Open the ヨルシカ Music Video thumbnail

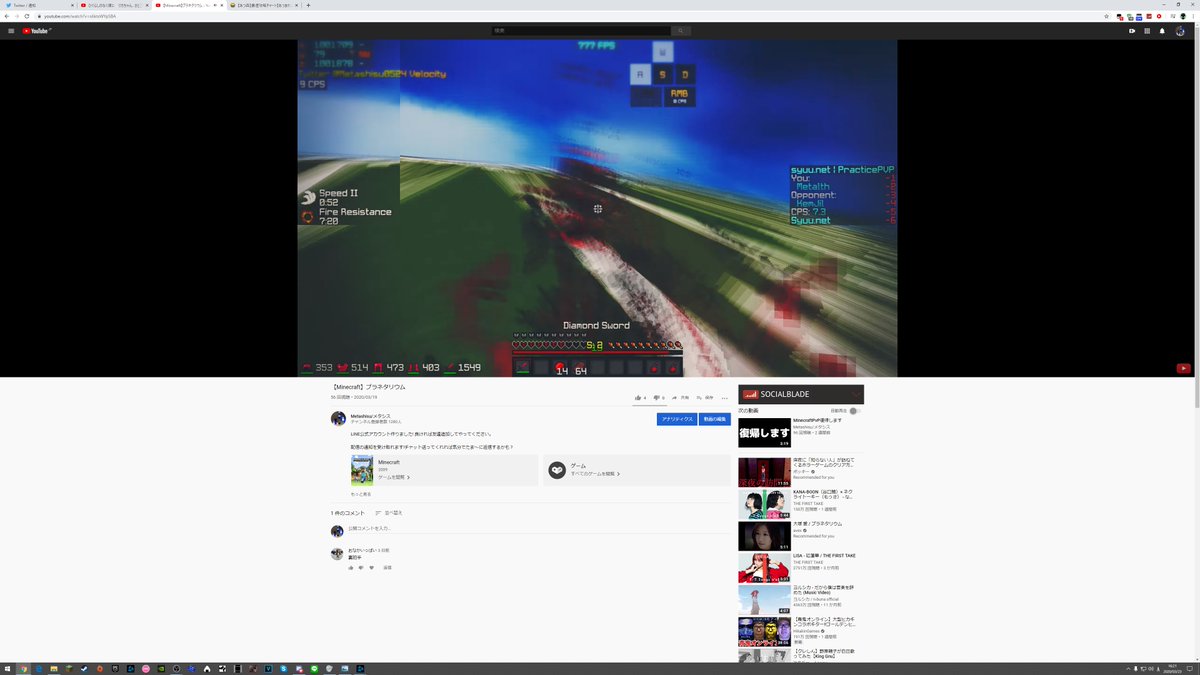click(x=764, y=600)
